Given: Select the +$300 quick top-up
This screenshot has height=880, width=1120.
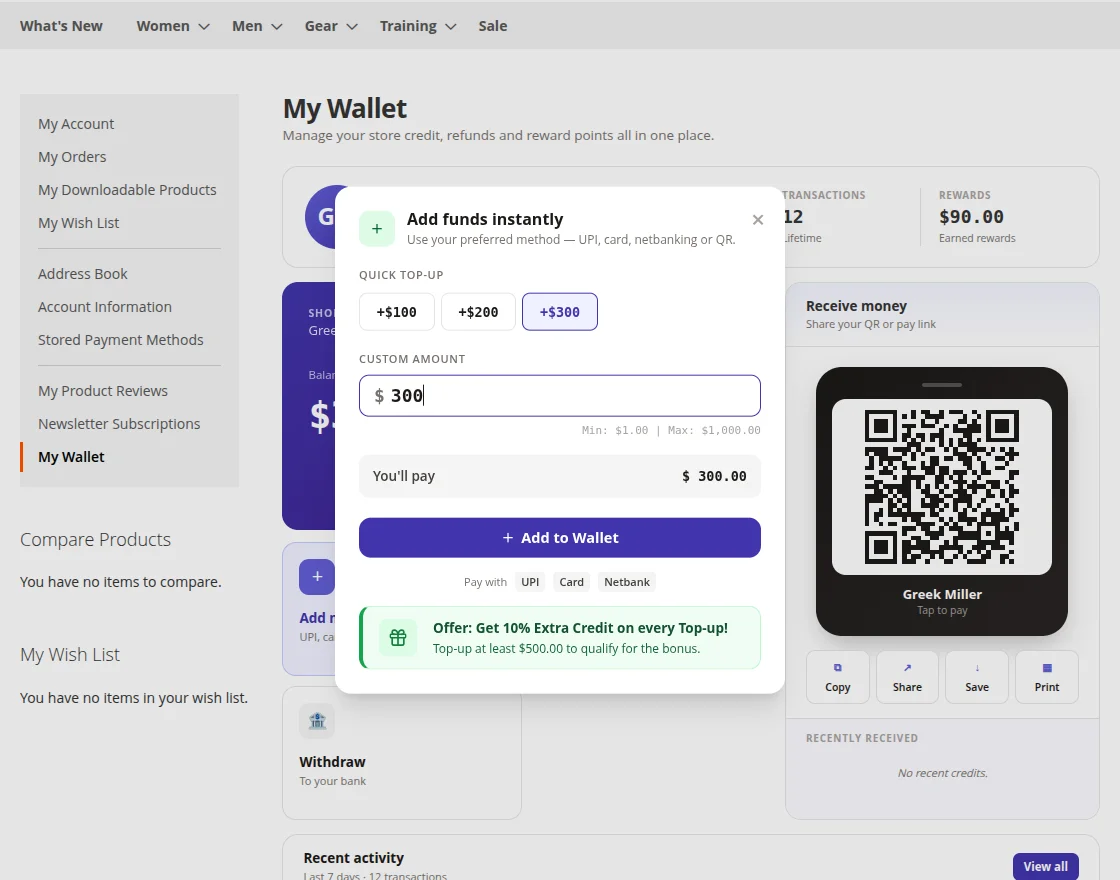Looking at the screenshot, I should 560,311.
